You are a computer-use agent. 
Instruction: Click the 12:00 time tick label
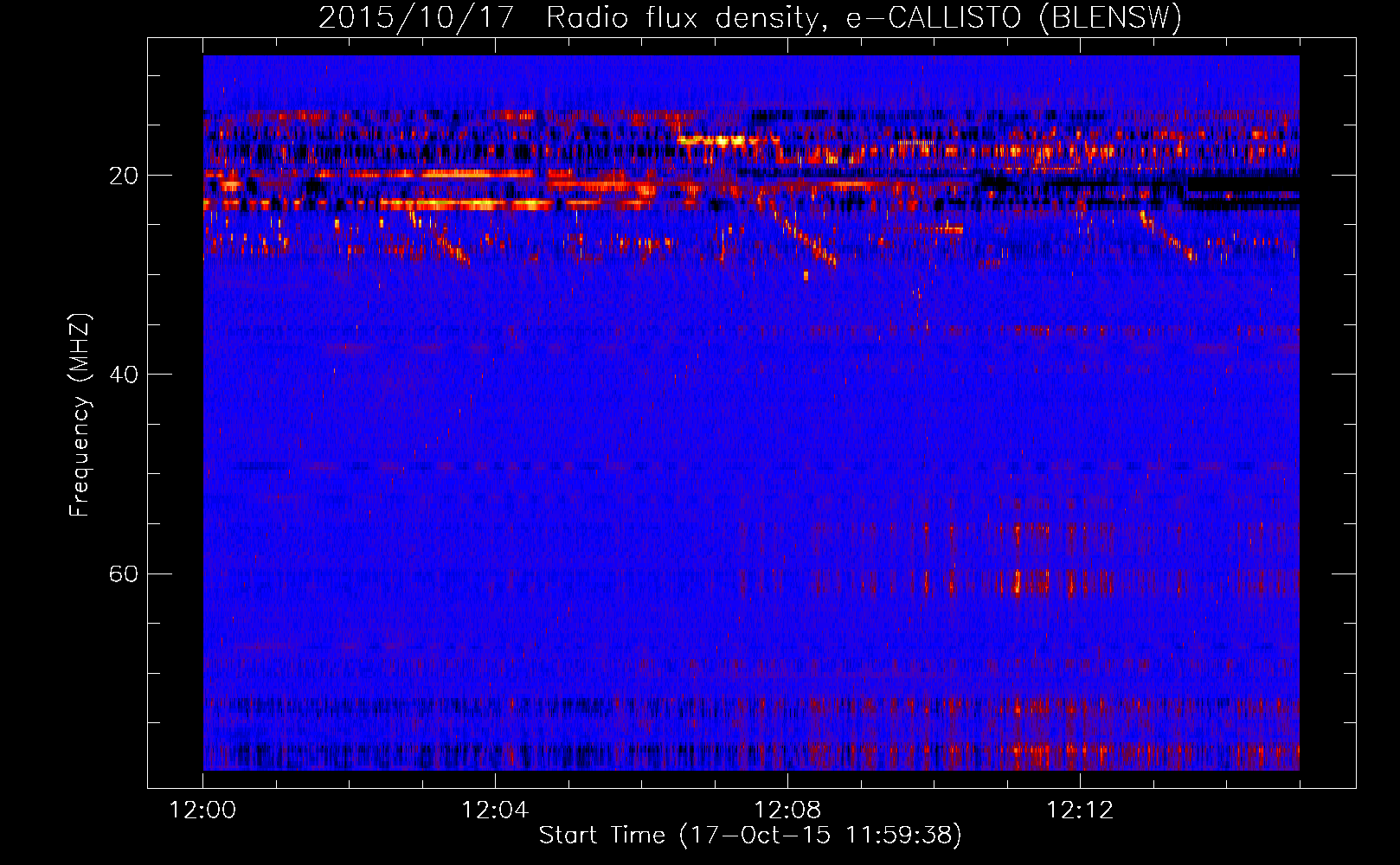202,811
